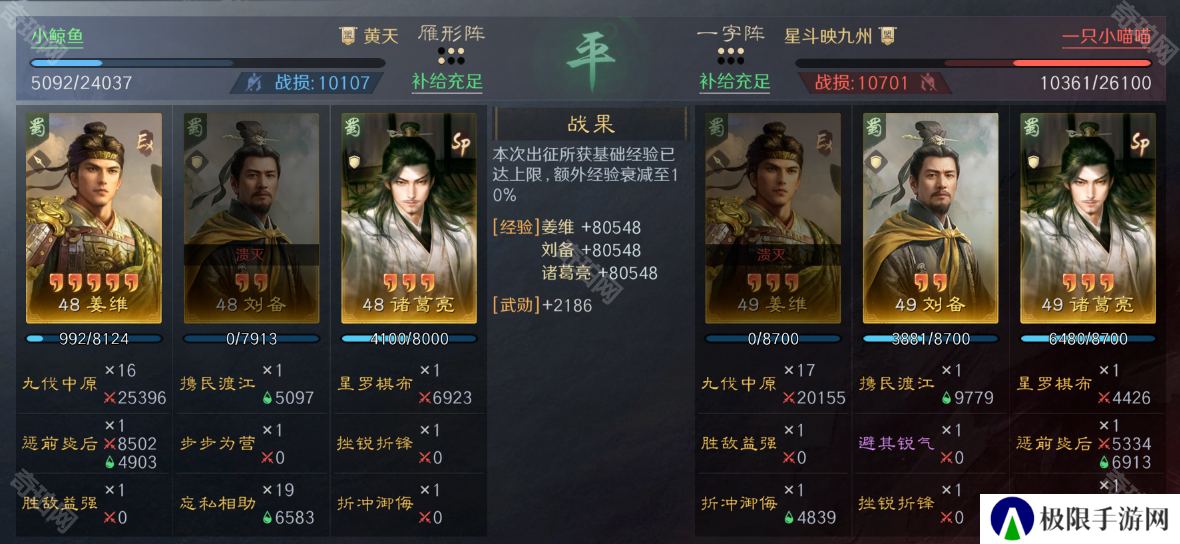Select the left 补给充足 supply status
This screenshot has height=544, width=1180.
pyautogui.click(x=447, y=81)
